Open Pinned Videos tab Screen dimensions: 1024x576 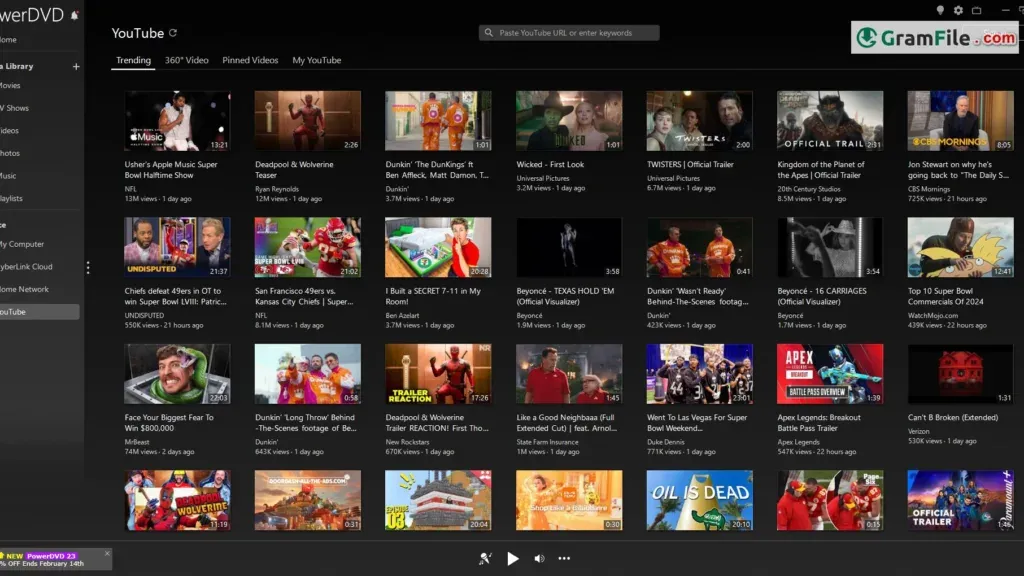250,60
